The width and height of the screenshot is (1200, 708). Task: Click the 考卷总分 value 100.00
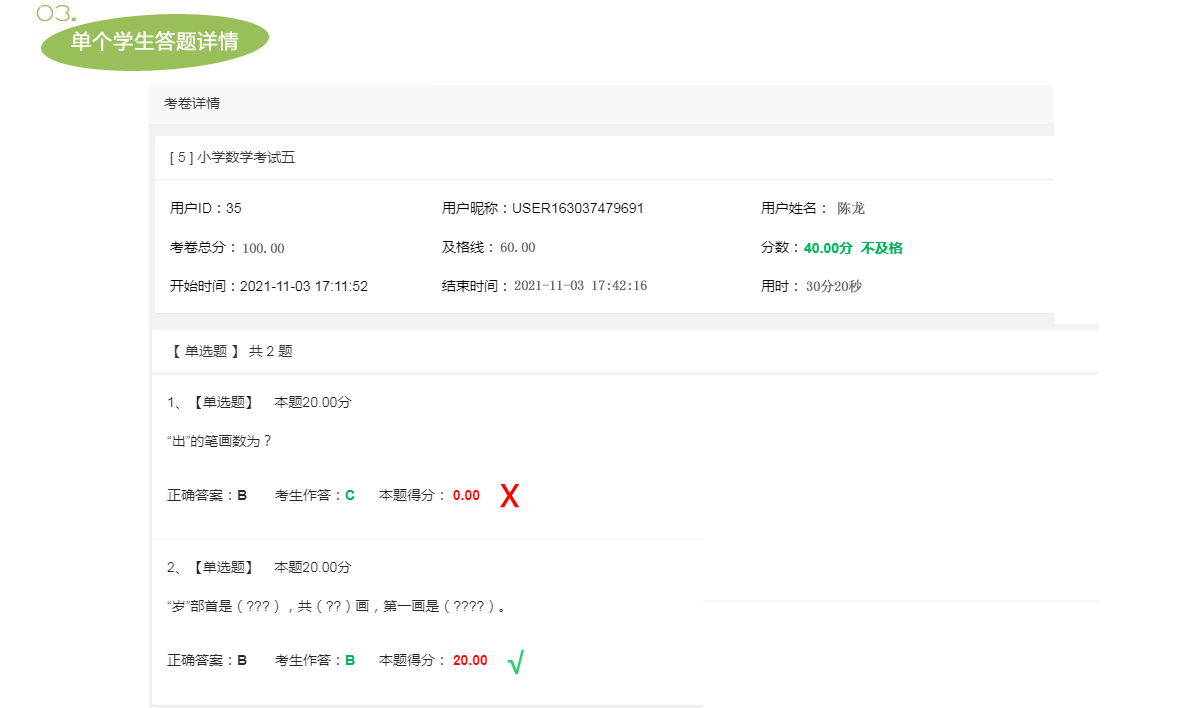click(263, 248)
